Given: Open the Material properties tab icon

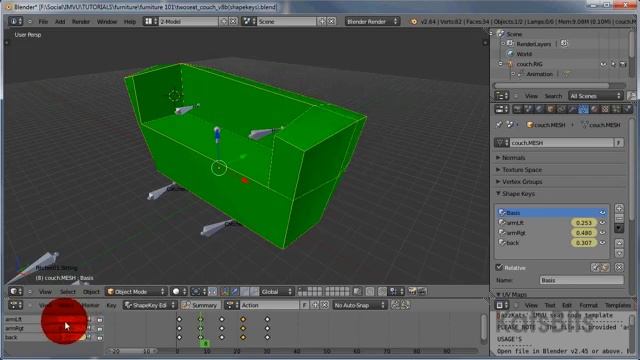Looking at the screenshot, I should pos(594,109).
